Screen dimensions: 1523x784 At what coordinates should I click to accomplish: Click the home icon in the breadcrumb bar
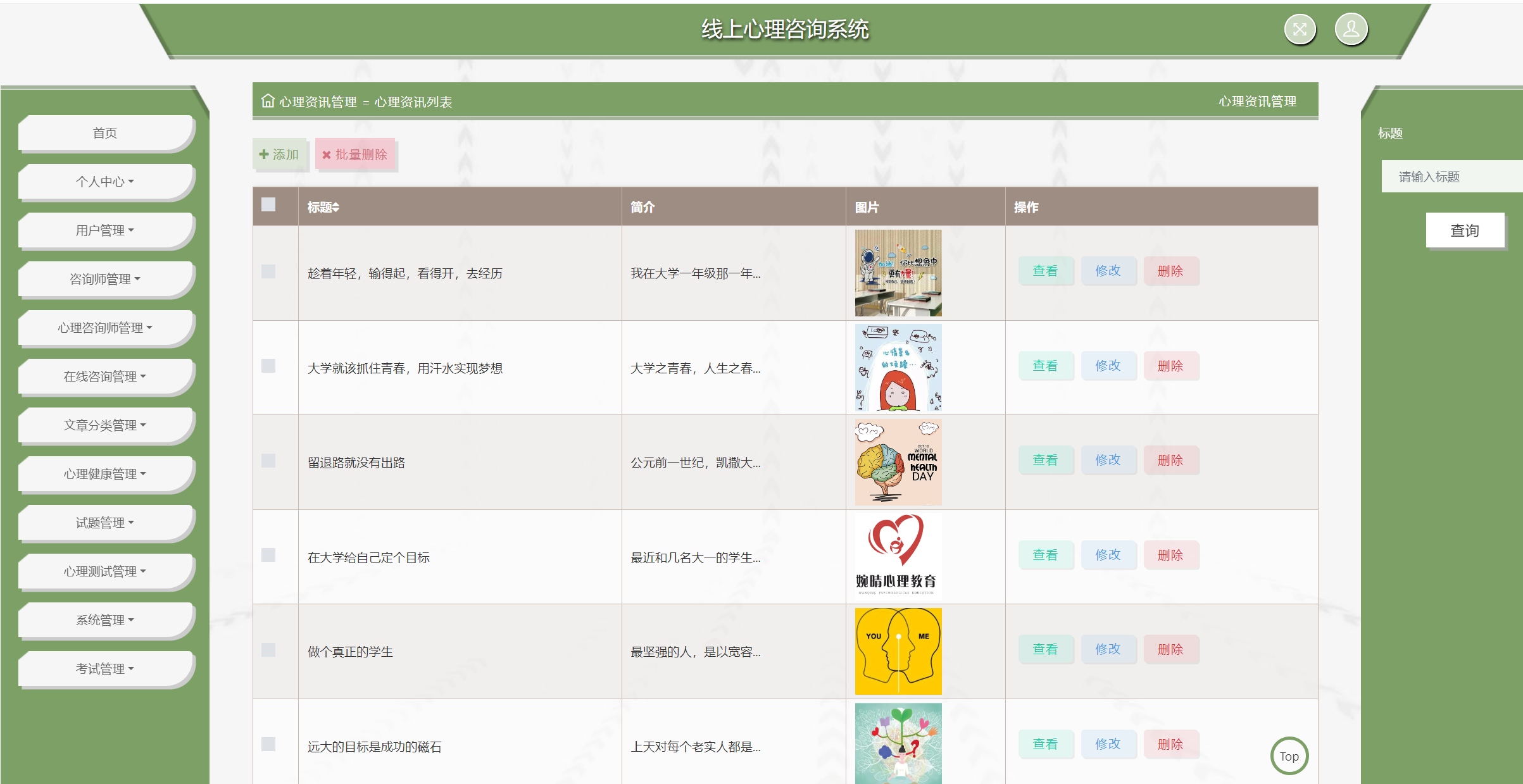(266, 101)
